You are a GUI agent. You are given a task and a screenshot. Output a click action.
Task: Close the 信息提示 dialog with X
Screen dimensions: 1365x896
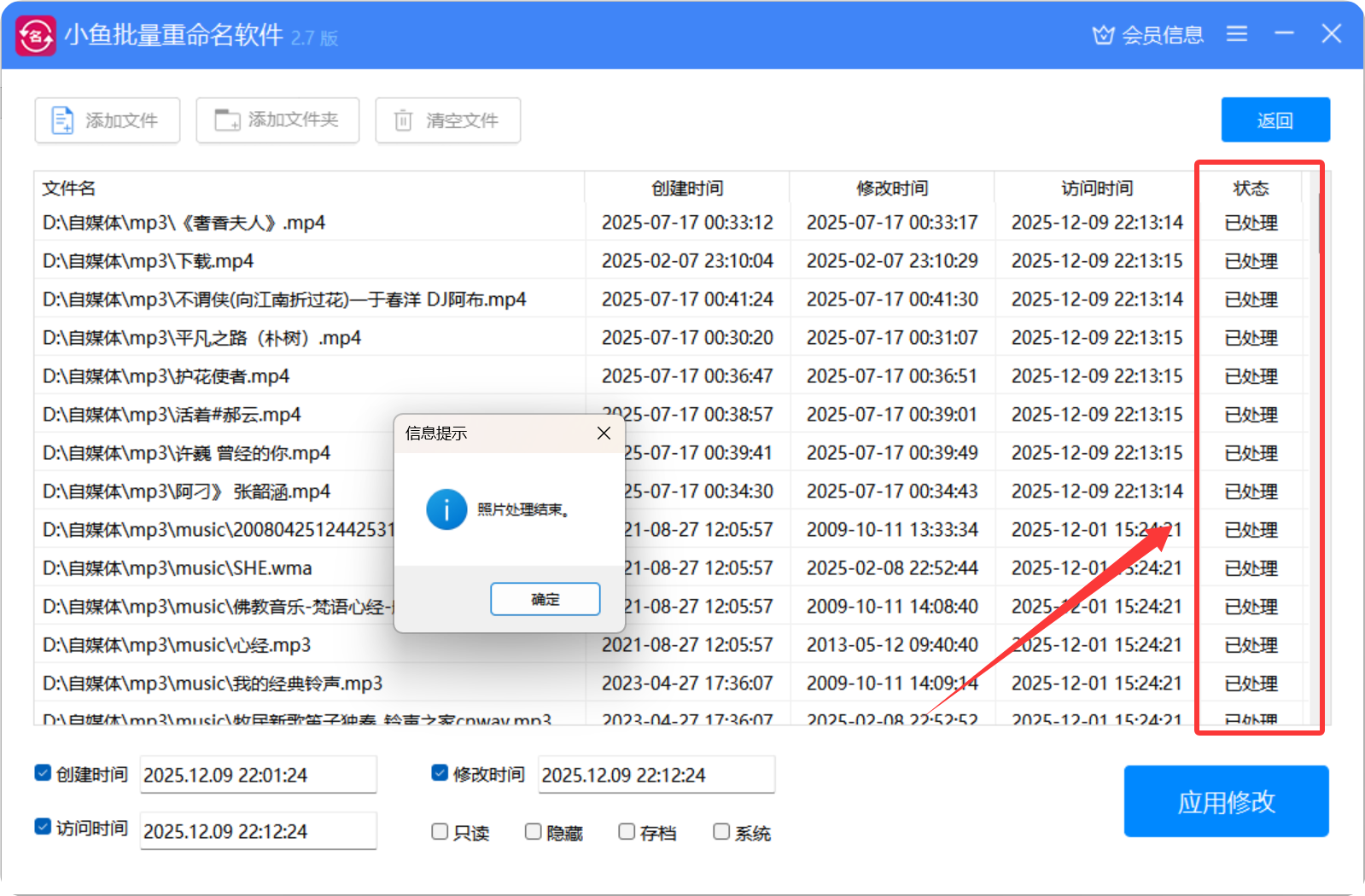coord(604,433)
